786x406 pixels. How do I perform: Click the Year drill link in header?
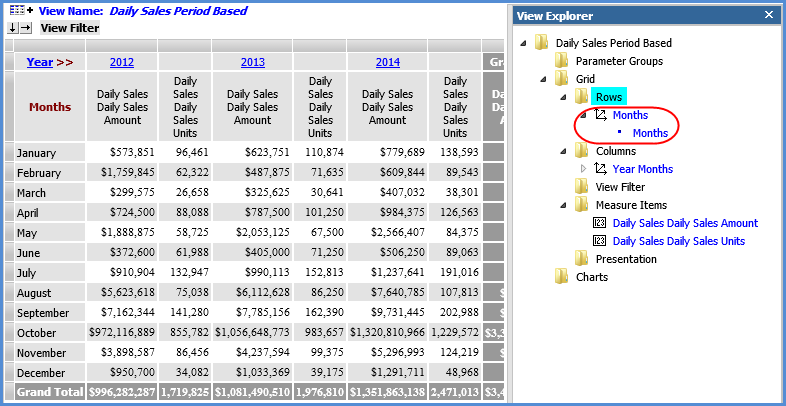tap(40, 62)
